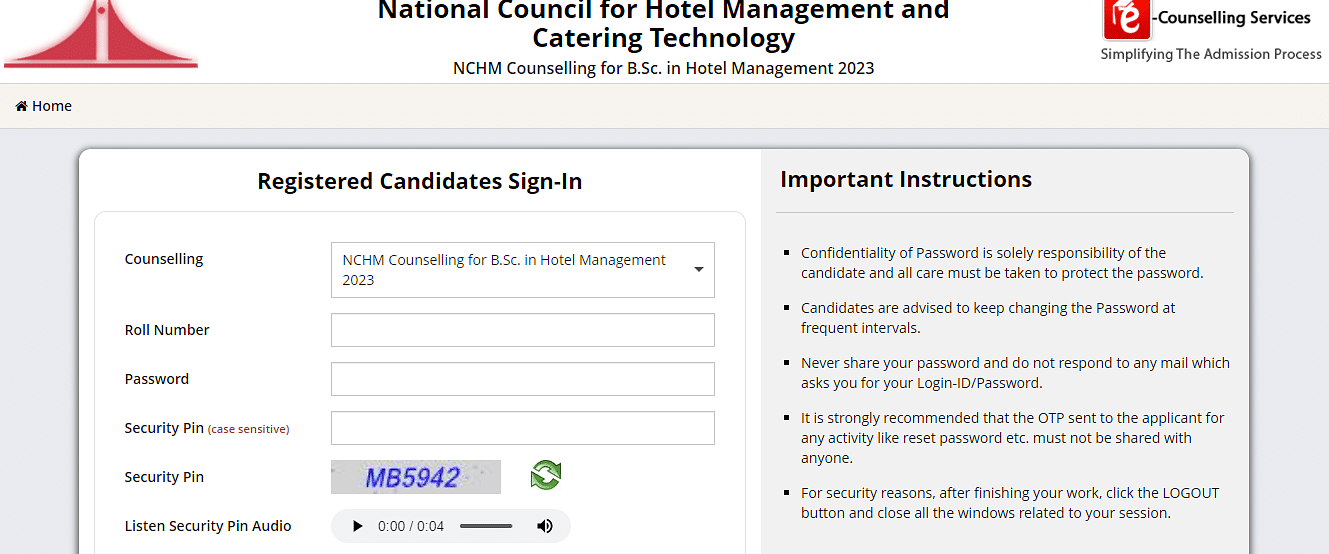Click the Important Instructions heading
This screenshot has height=554, width=1329.
coord(906,180)
